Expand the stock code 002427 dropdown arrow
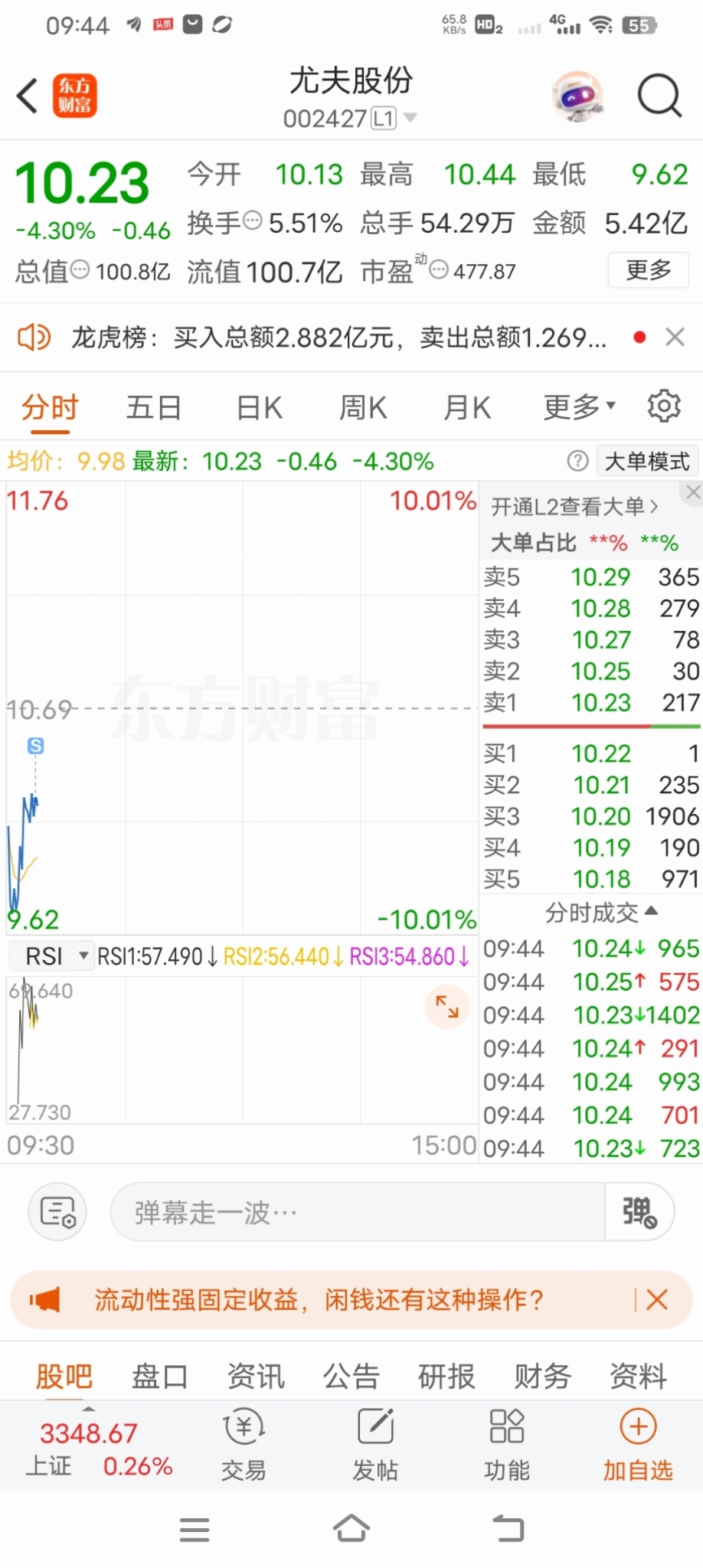 [x=410, y=118]
